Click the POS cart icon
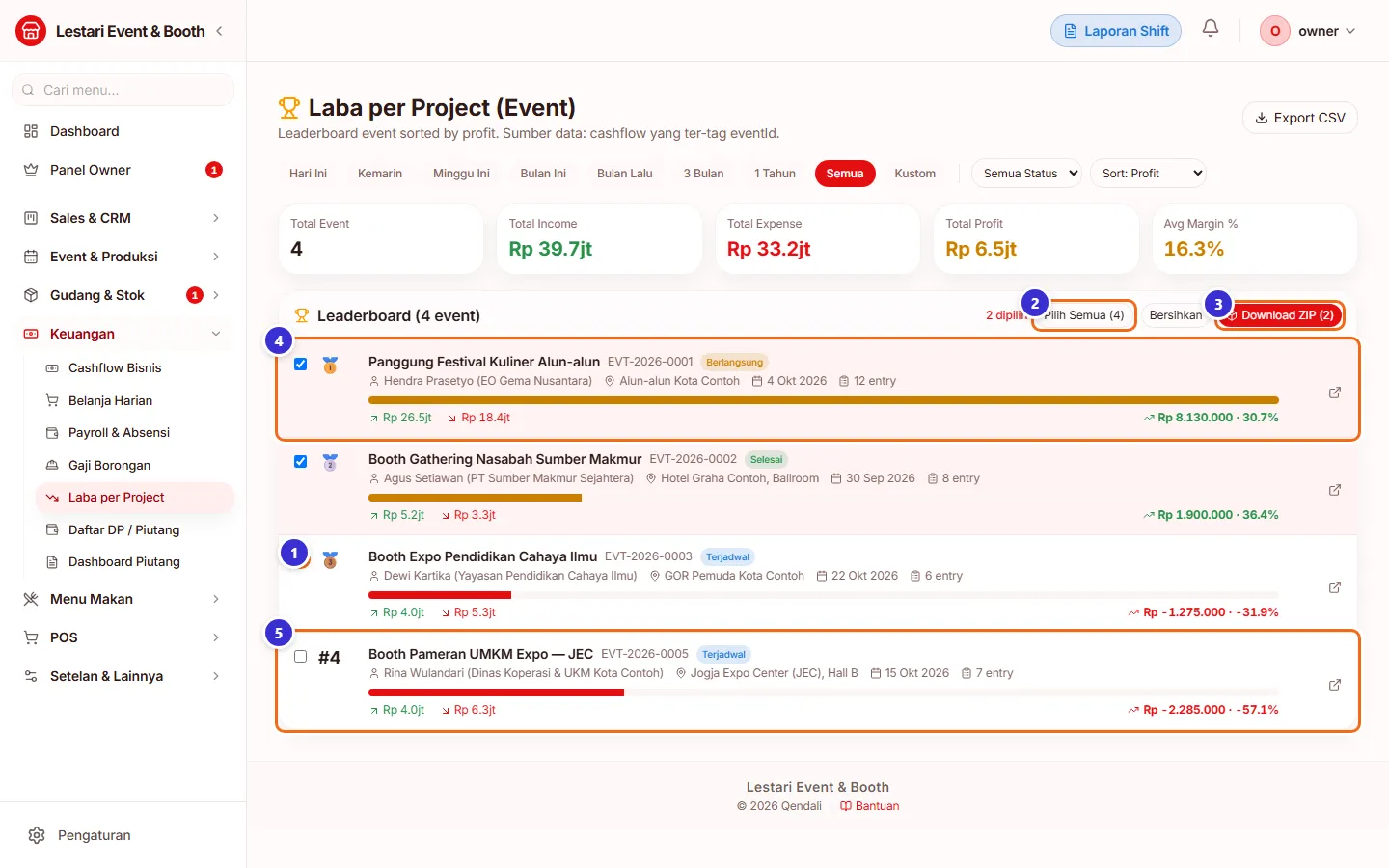 [31, 637]
